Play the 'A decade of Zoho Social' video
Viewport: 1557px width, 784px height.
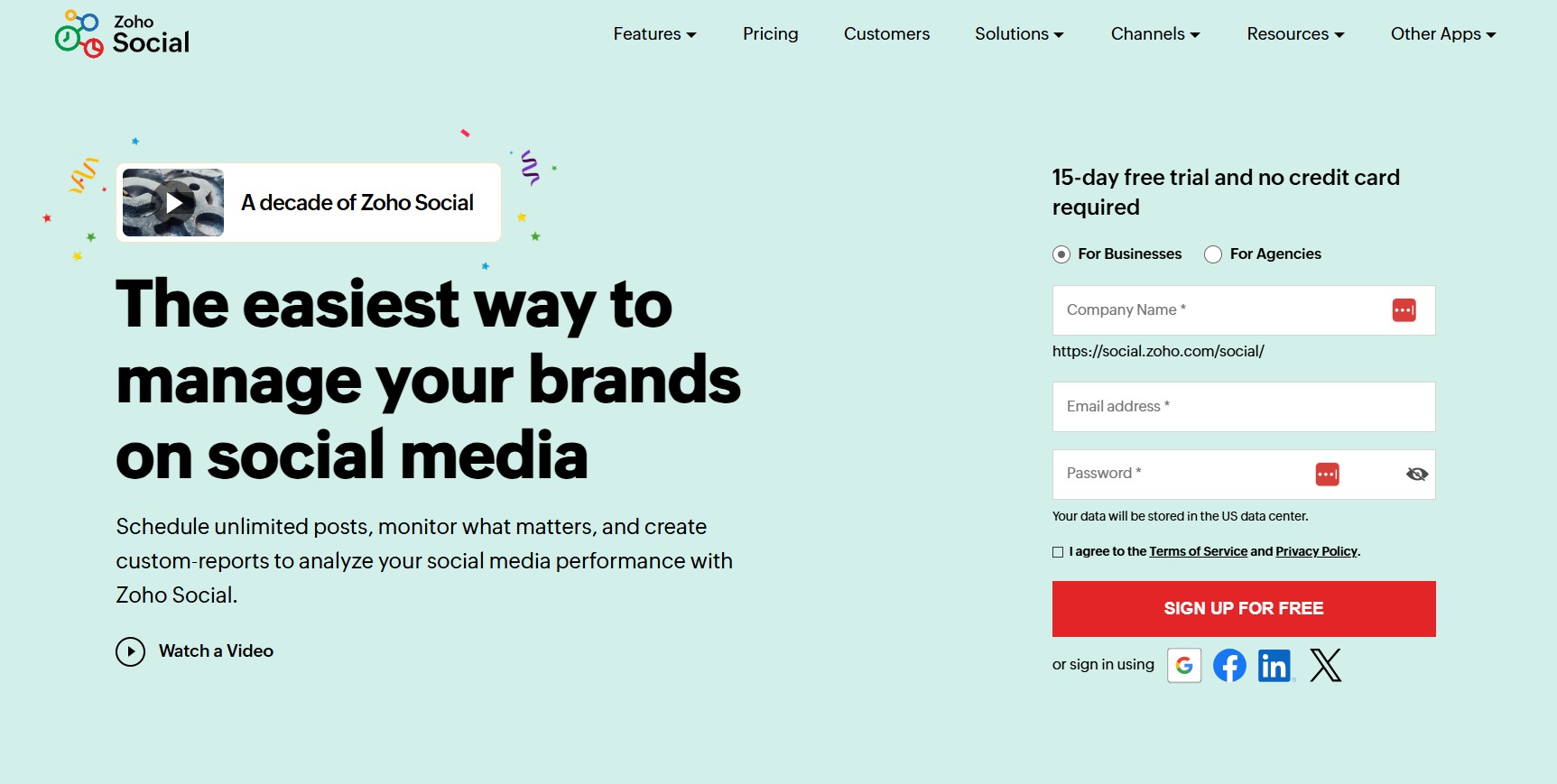click(x=172, y=202)
